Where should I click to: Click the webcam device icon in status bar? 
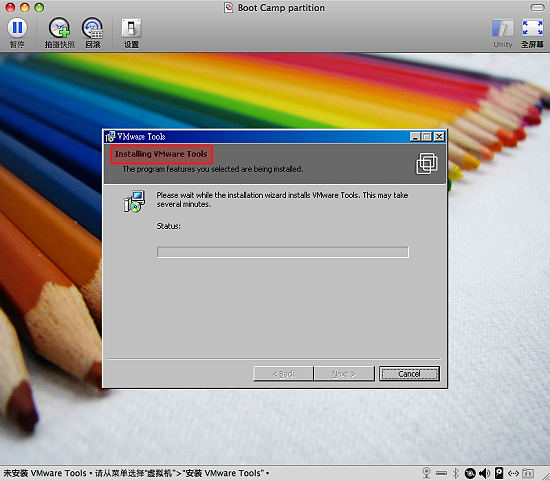(427, 473)
